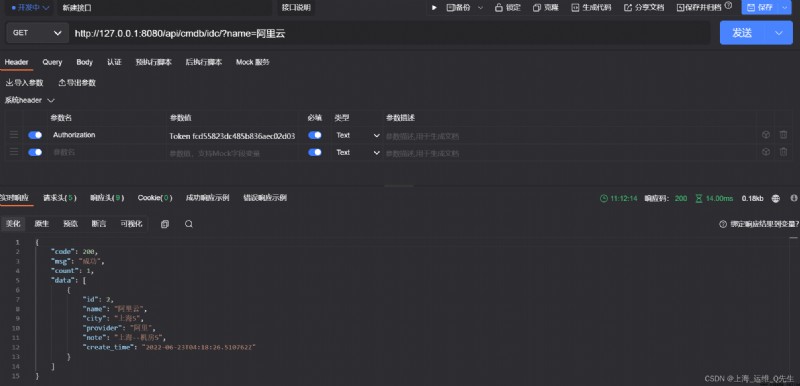Click the lock icon in toolbar

coord(498,8)
